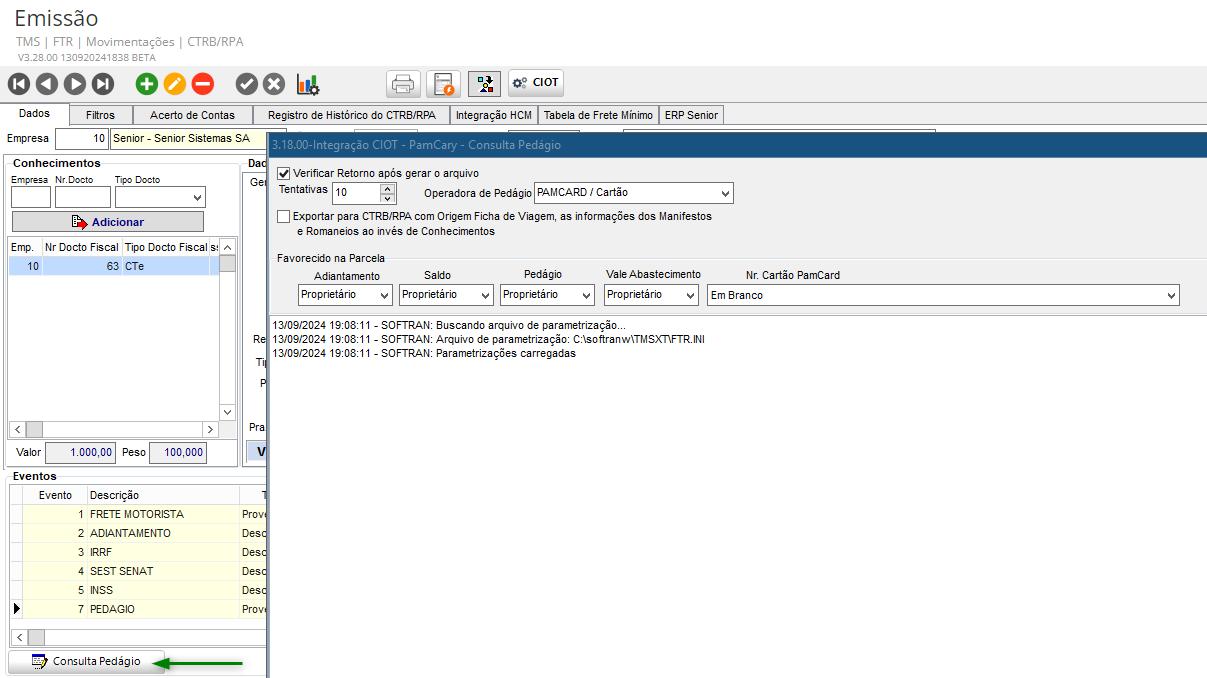Click the Tentativas number field
Viewport: 1207px width, 678px height.
(356, 193)
